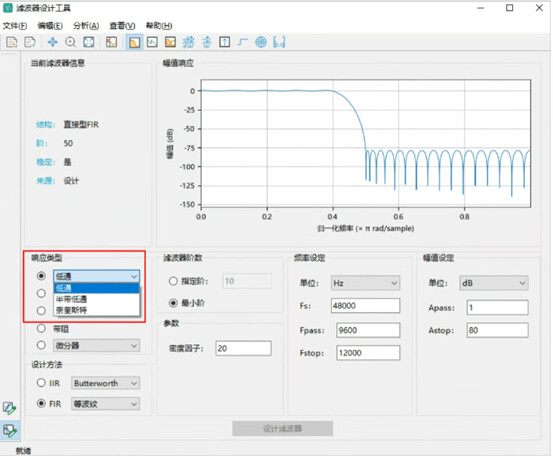Show filter coefficients icon
Image resolution: width=553 pixels, height=459 pixels.
[x=279, y=42]
